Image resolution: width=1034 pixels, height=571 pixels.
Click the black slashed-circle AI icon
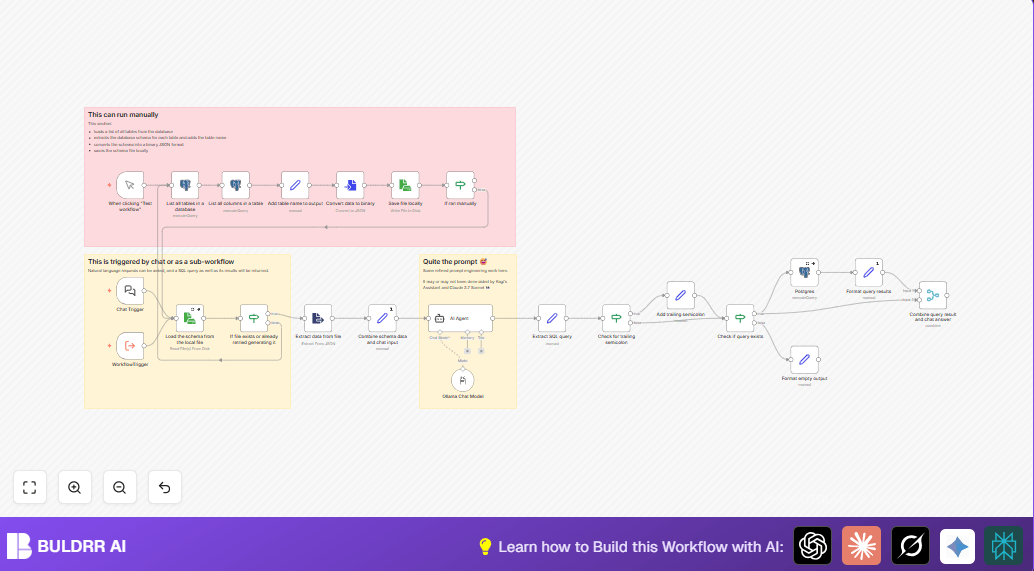coord(911,546)
